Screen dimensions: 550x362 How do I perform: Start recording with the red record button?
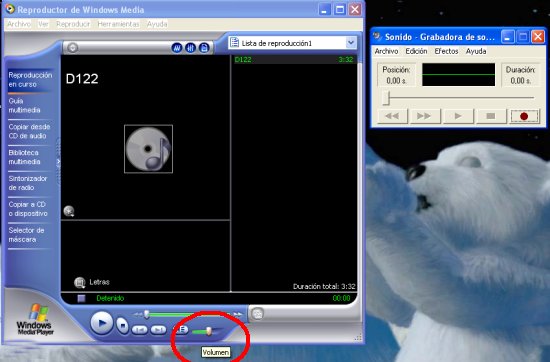[x=524, y=116]
